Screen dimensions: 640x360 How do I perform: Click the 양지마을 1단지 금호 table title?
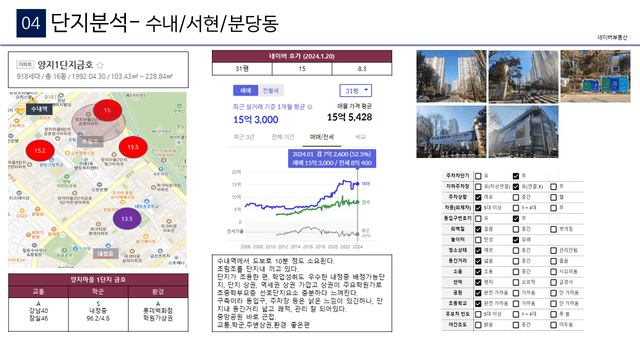pyautogui.click(x=98, y=280)
